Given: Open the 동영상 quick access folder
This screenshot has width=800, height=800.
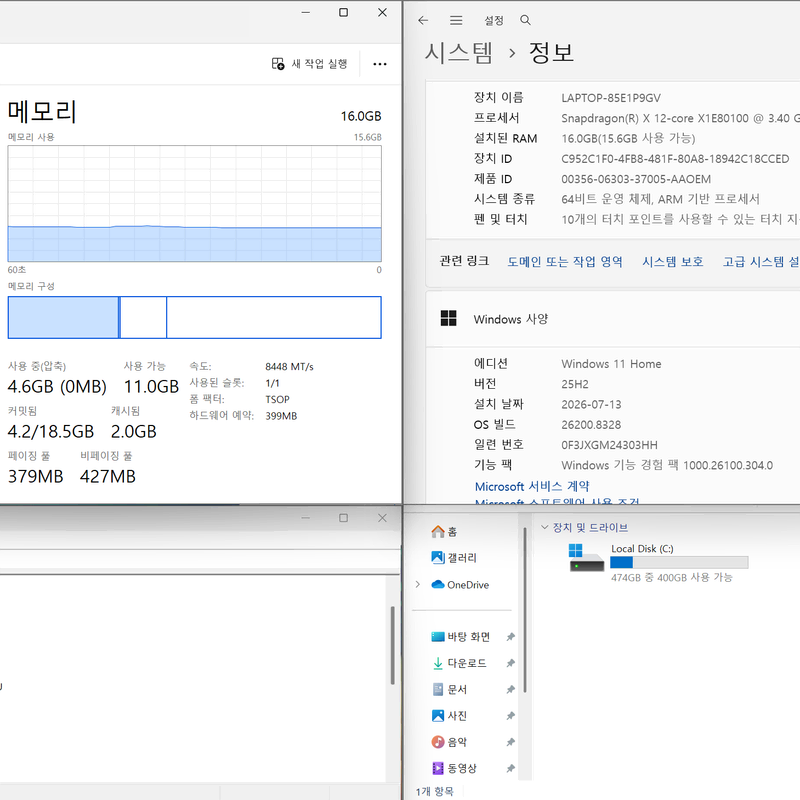Looking at the screenshot, I should point(454,768).
